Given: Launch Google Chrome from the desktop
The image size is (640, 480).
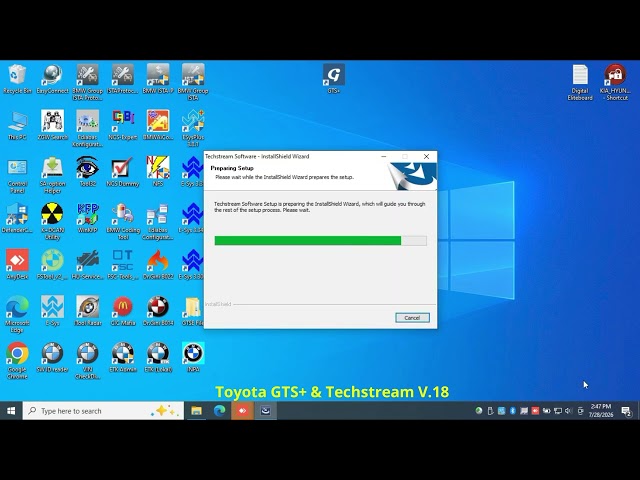Looking at the screenshot, I should (x=17, y=360).
